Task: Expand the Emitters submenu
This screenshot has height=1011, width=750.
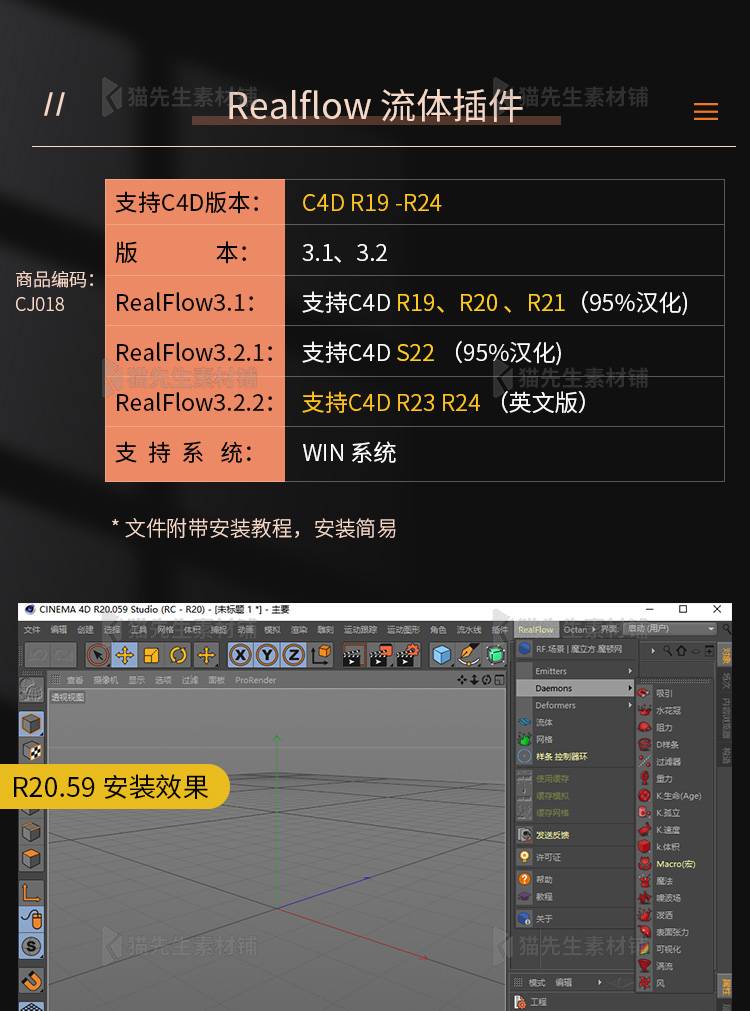Action: tap(576, 671)
